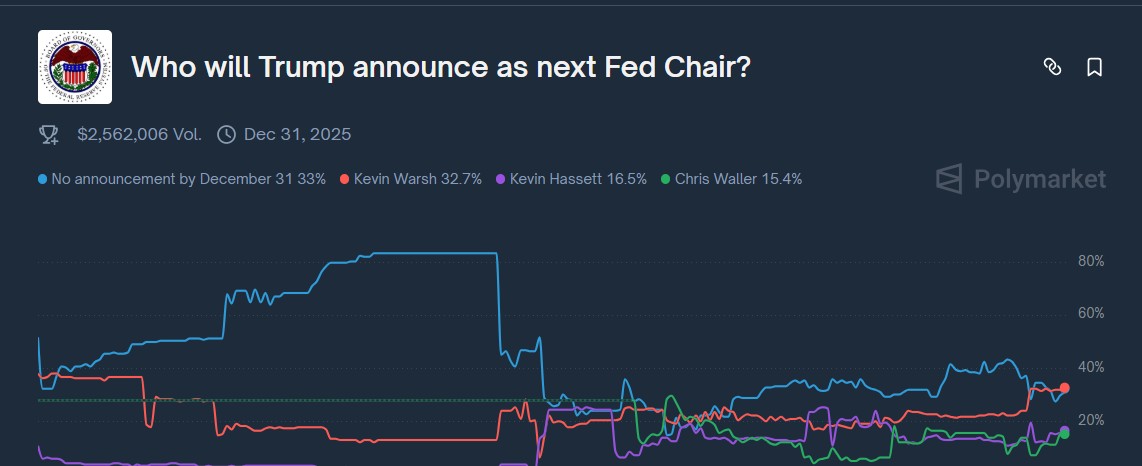Viewport: 1142px width, 466px height.
Task: Click the 80% axis label
Action: 1091,261
